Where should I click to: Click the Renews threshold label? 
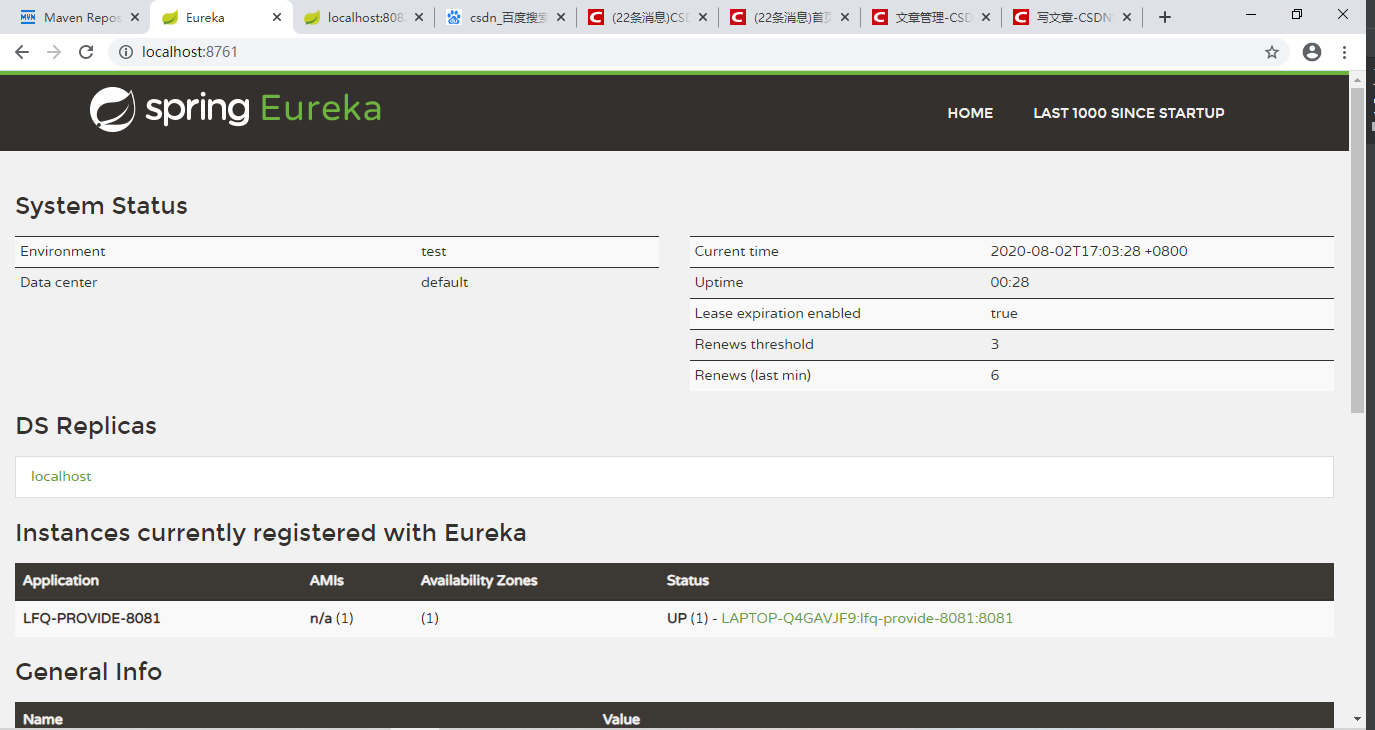pyautogui.click(x=754, y=344)
